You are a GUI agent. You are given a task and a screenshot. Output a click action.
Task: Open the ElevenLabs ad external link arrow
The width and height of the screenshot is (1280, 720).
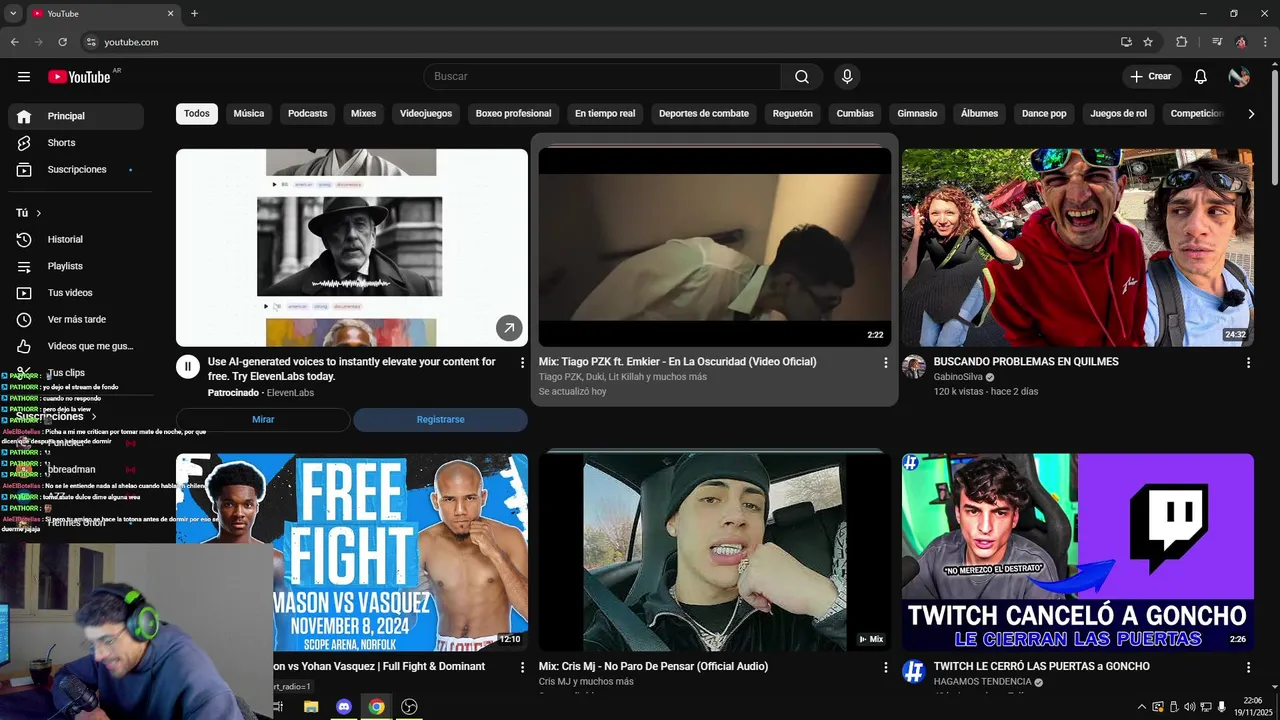(509, 327)
